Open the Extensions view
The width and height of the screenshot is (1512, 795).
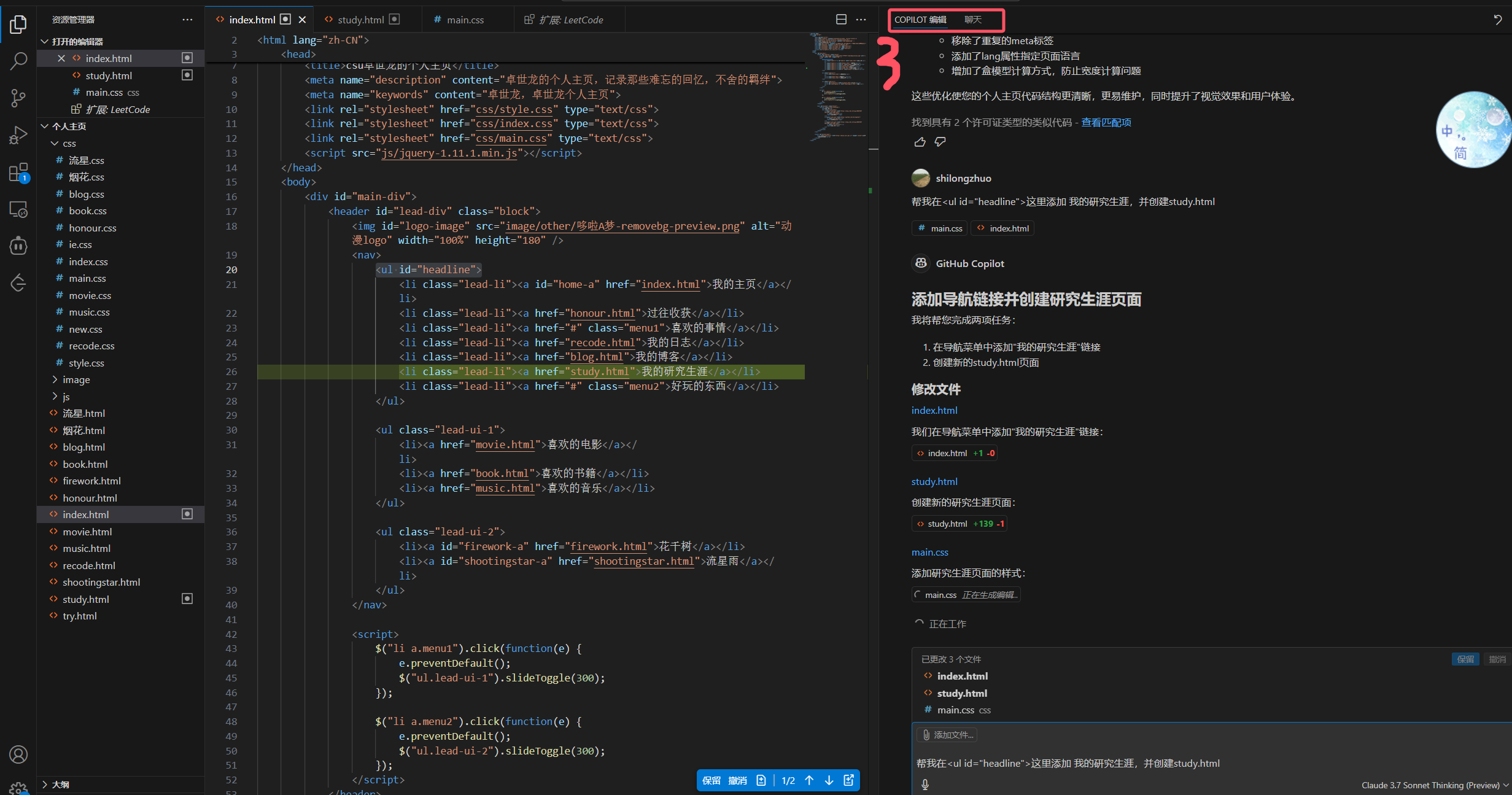(x=18, y=173)
